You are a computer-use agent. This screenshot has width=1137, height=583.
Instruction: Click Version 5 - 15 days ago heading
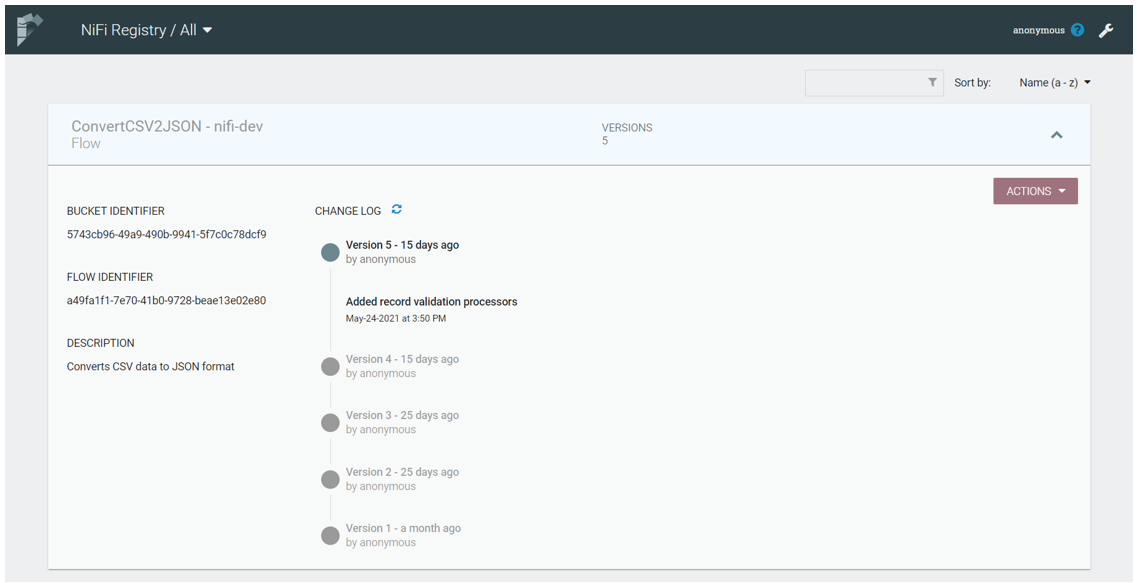coord(402,245)
